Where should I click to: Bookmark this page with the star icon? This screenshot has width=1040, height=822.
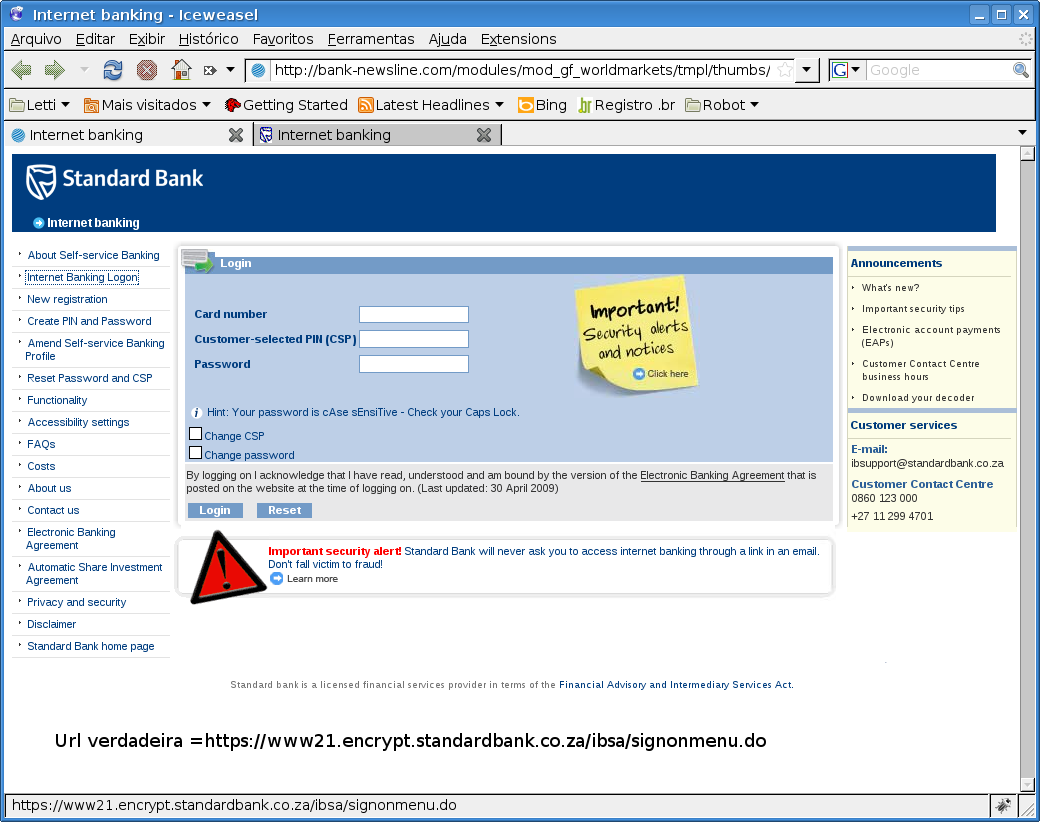pos(785,70)
